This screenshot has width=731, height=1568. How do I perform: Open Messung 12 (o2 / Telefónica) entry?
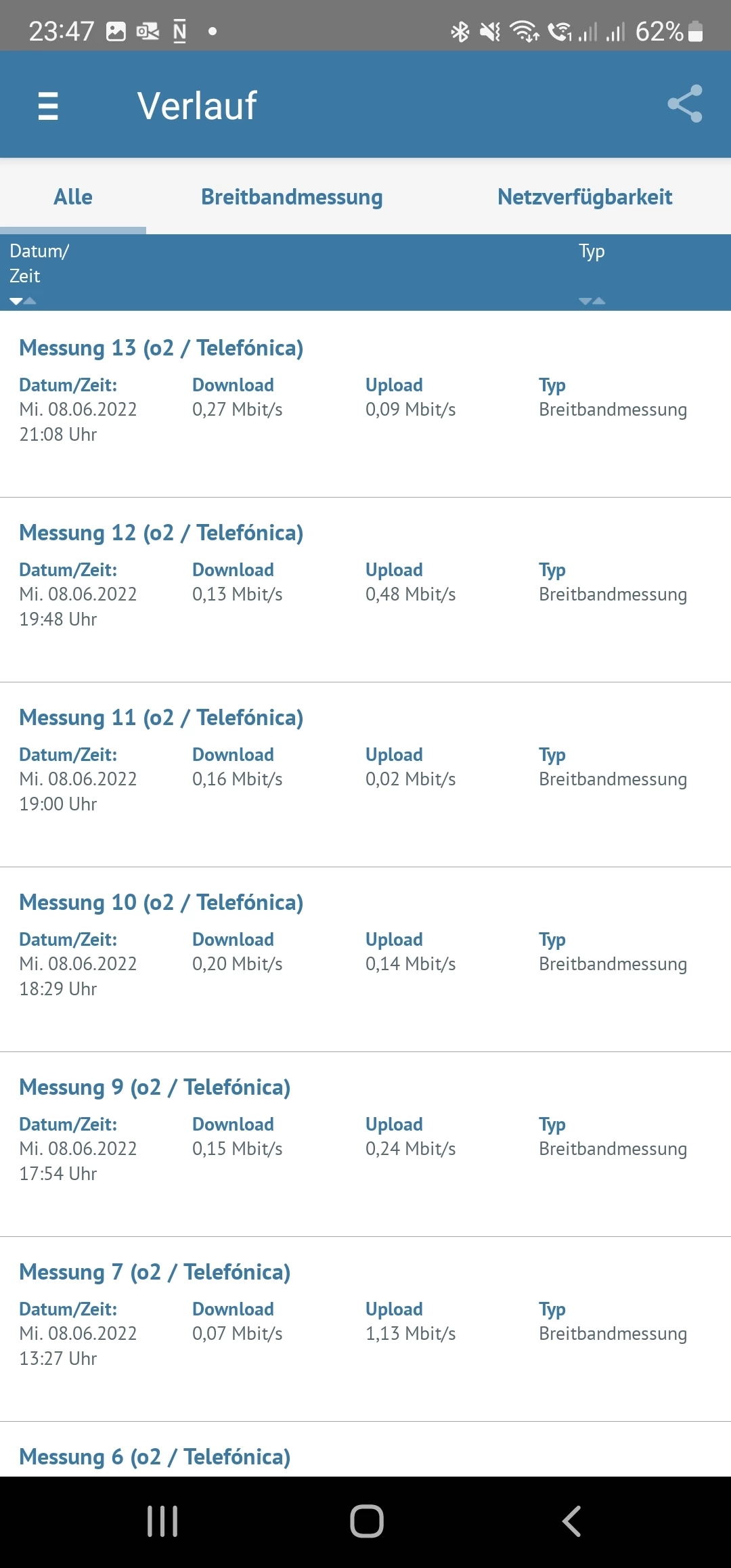(x=161, y=533)
